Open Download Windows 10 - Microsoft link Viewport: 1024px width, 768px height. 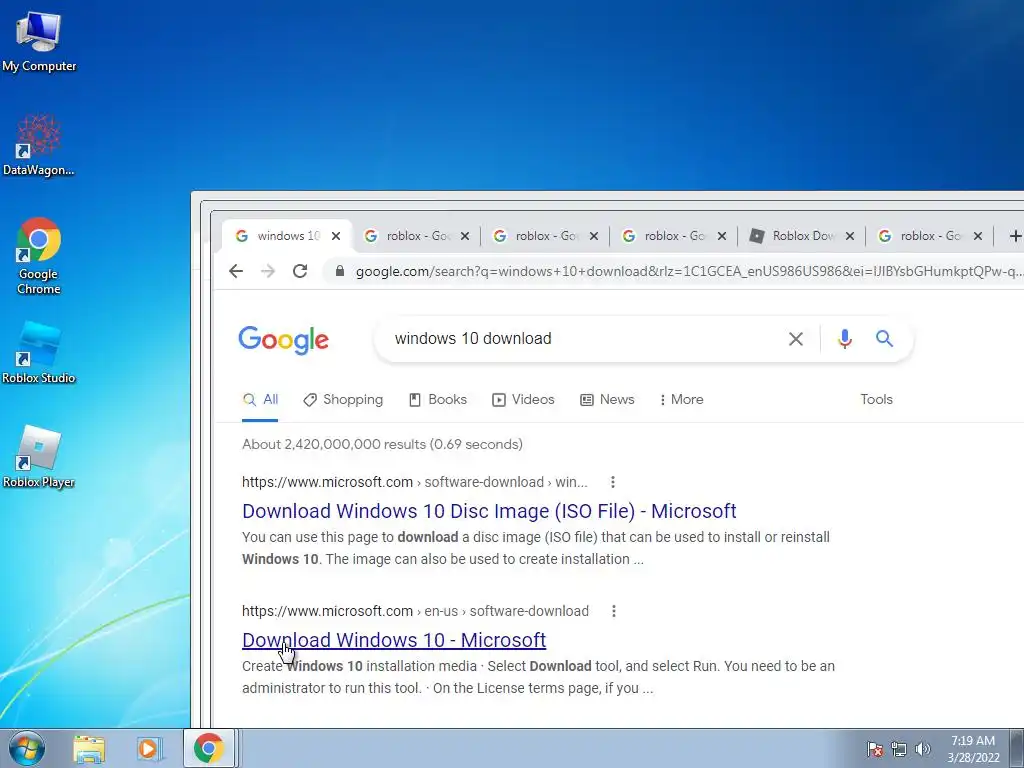[x=394, y=640]
